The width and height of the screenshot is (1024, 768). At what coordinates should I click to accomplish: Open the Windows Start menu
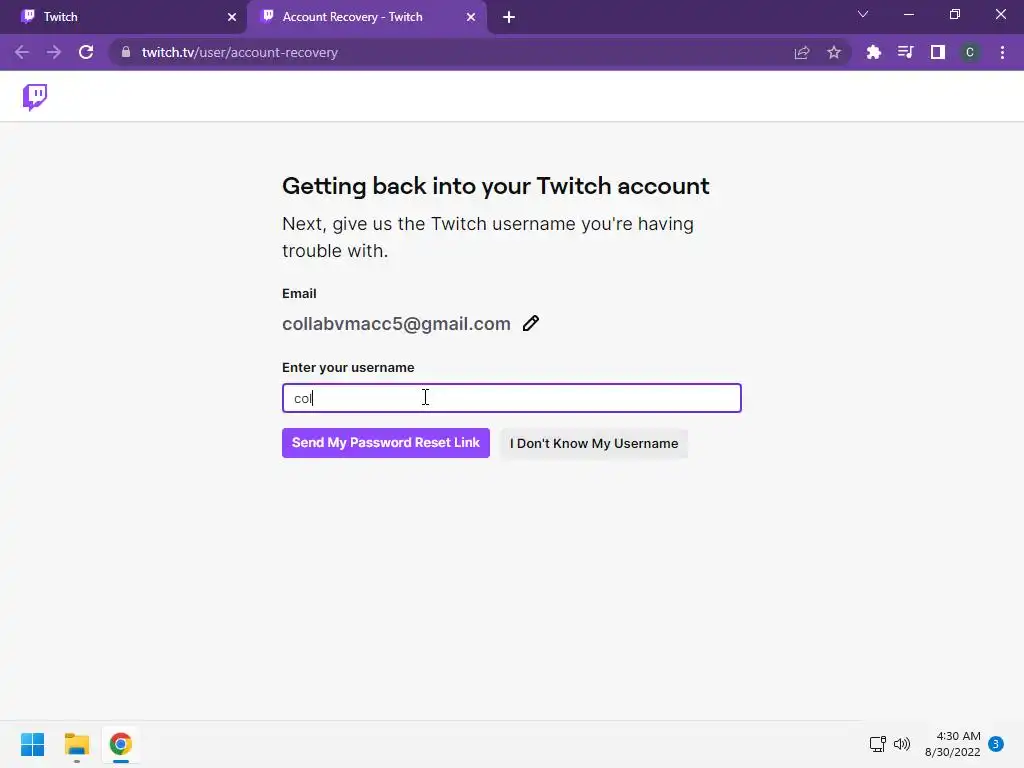33,744
